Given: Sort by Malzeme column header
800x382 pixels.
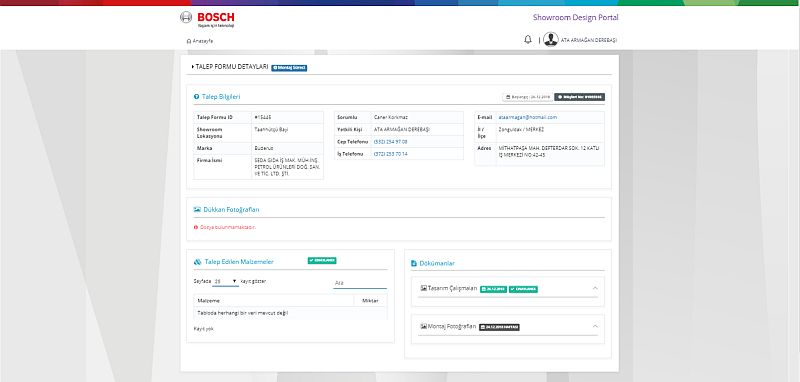Looking at the screenshot, I should [274, 301].
